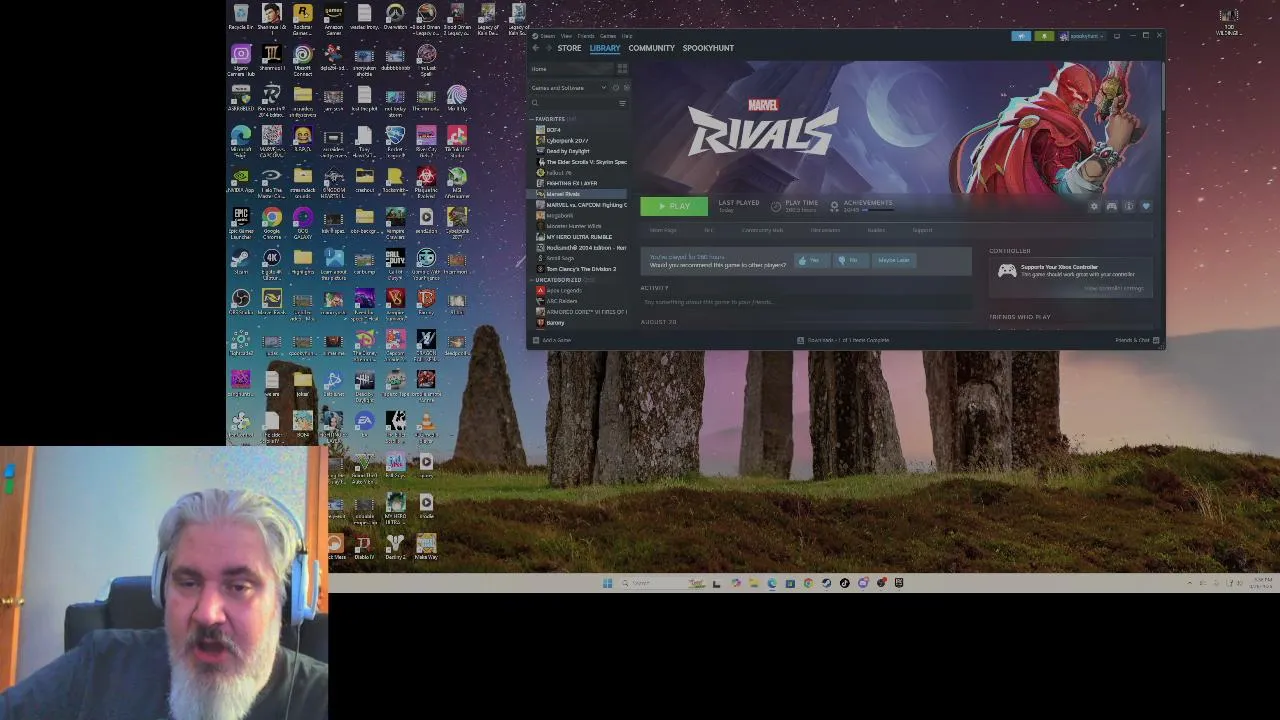Click the recent activity clock filter icon
The width and height of the screenshot is (1280, 720).
pos(615,88)
